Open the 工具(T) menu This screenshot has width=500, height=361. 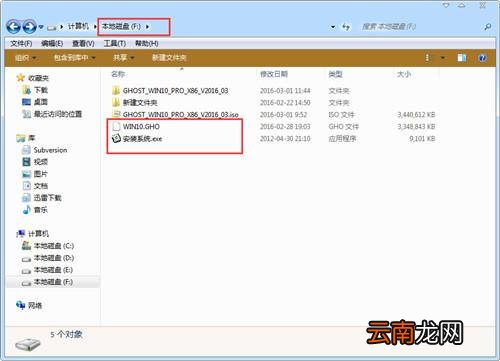pyautogui.click(x=114, y=43)
